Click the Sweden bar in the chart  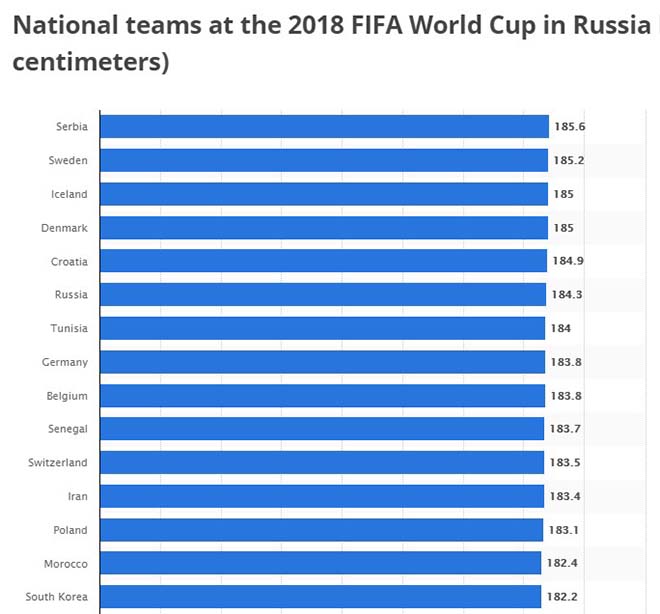[x=324, y=160]
